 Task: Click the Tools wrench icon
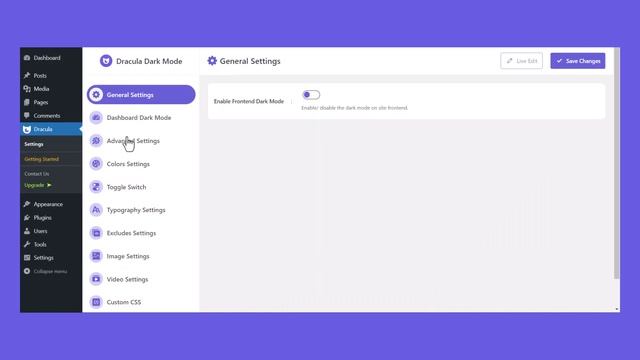coord(27,244)
